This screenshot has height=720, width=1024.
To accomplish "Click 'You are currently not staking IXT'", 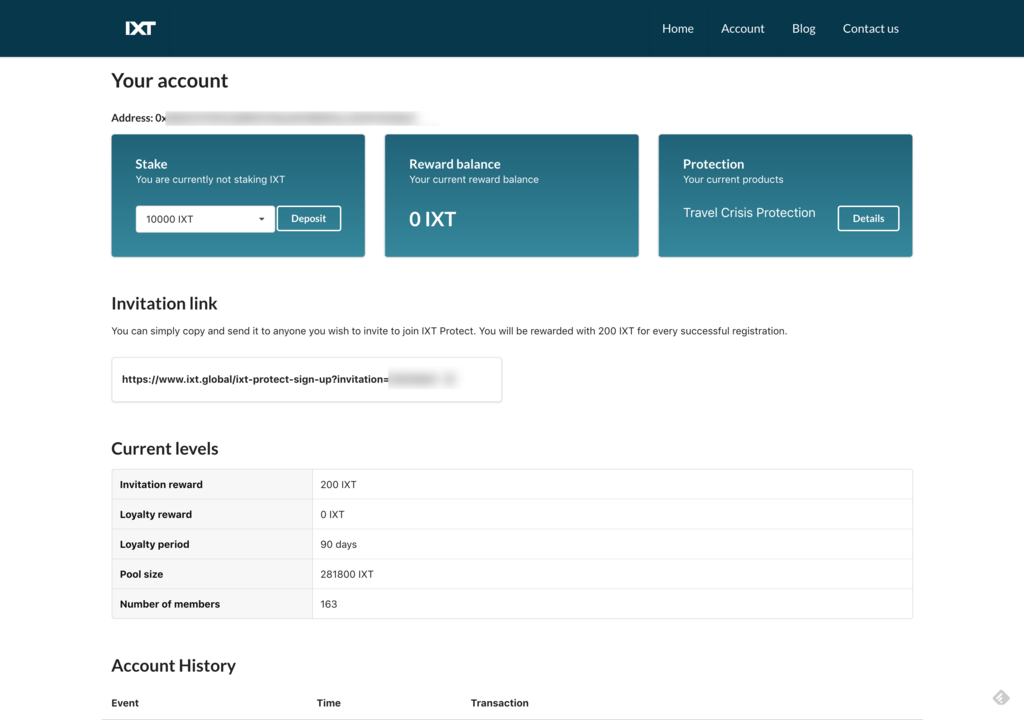I will click(x=210, y=180).
